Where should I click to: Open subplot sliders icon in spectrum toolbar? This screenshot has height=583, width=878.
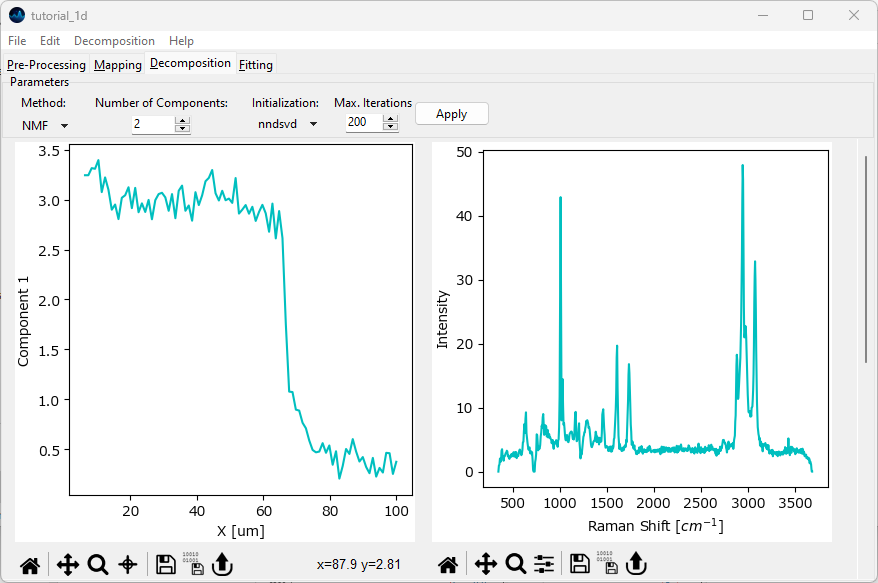[x=544, y=565]
